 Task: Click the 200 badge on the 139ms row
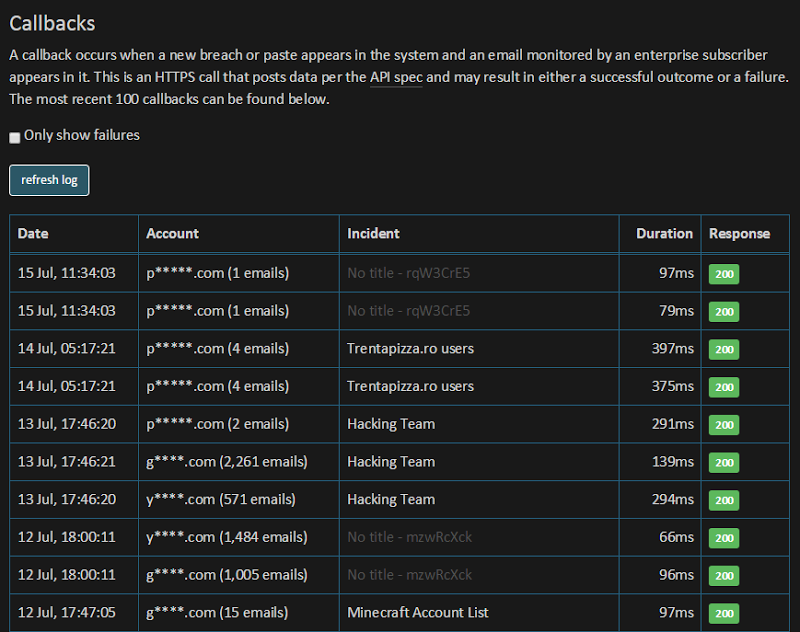pos(723,462)
